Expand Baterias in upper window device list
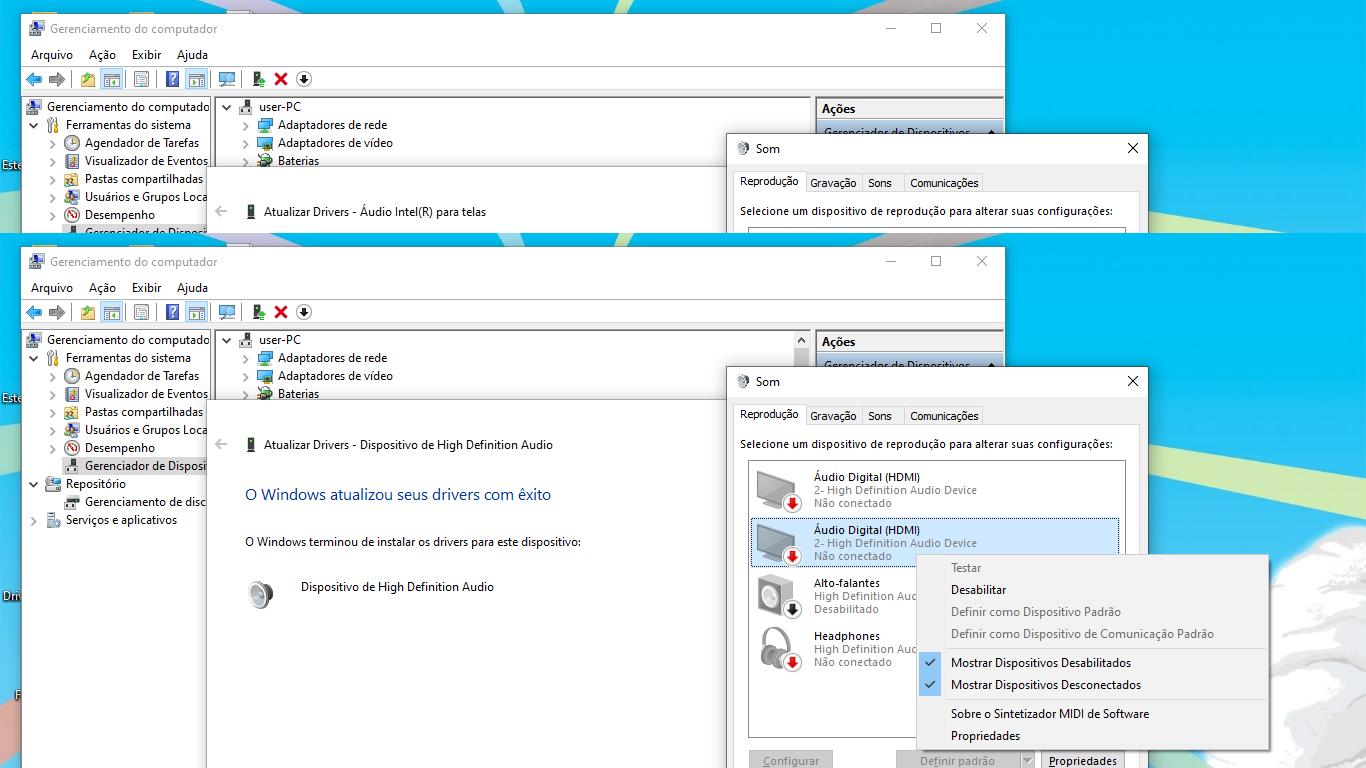 [x=246, y=161]
